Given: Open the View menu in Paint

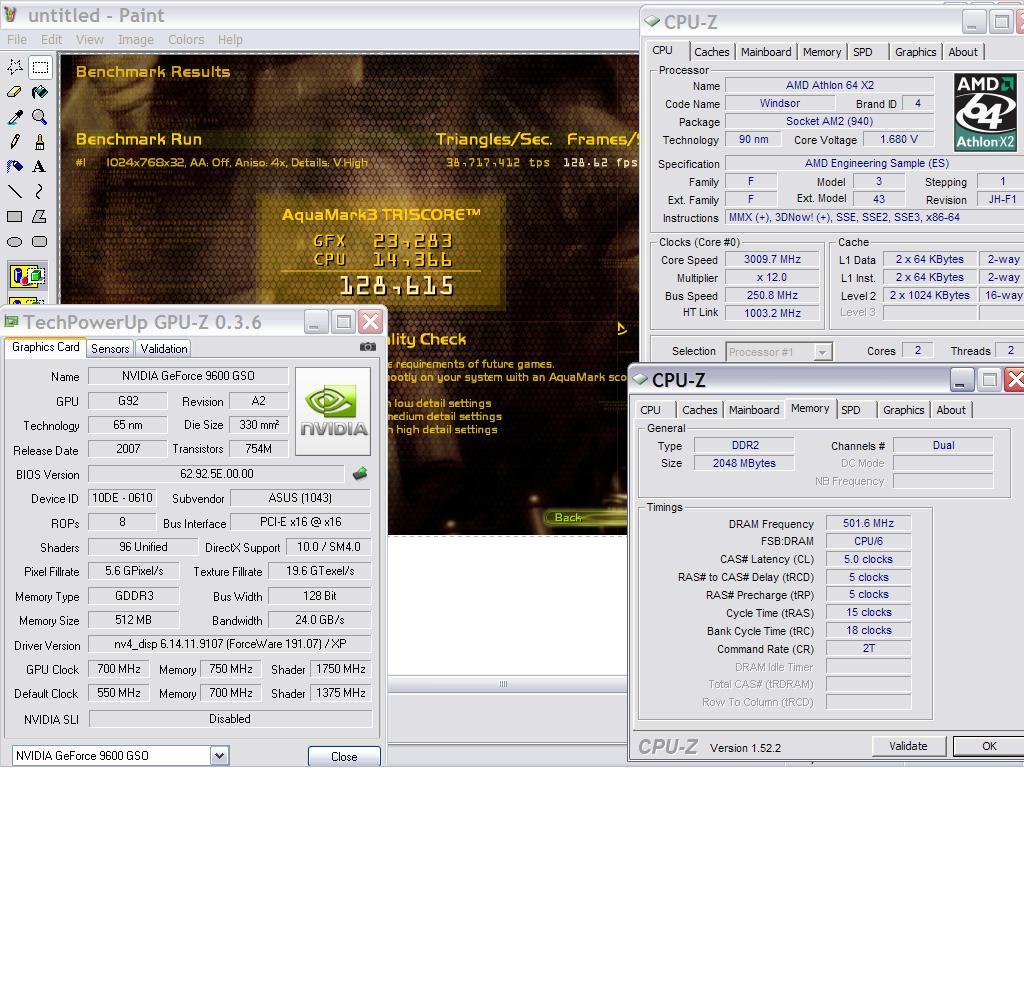Looking at the screenshot, I should [x=89, y=40].
